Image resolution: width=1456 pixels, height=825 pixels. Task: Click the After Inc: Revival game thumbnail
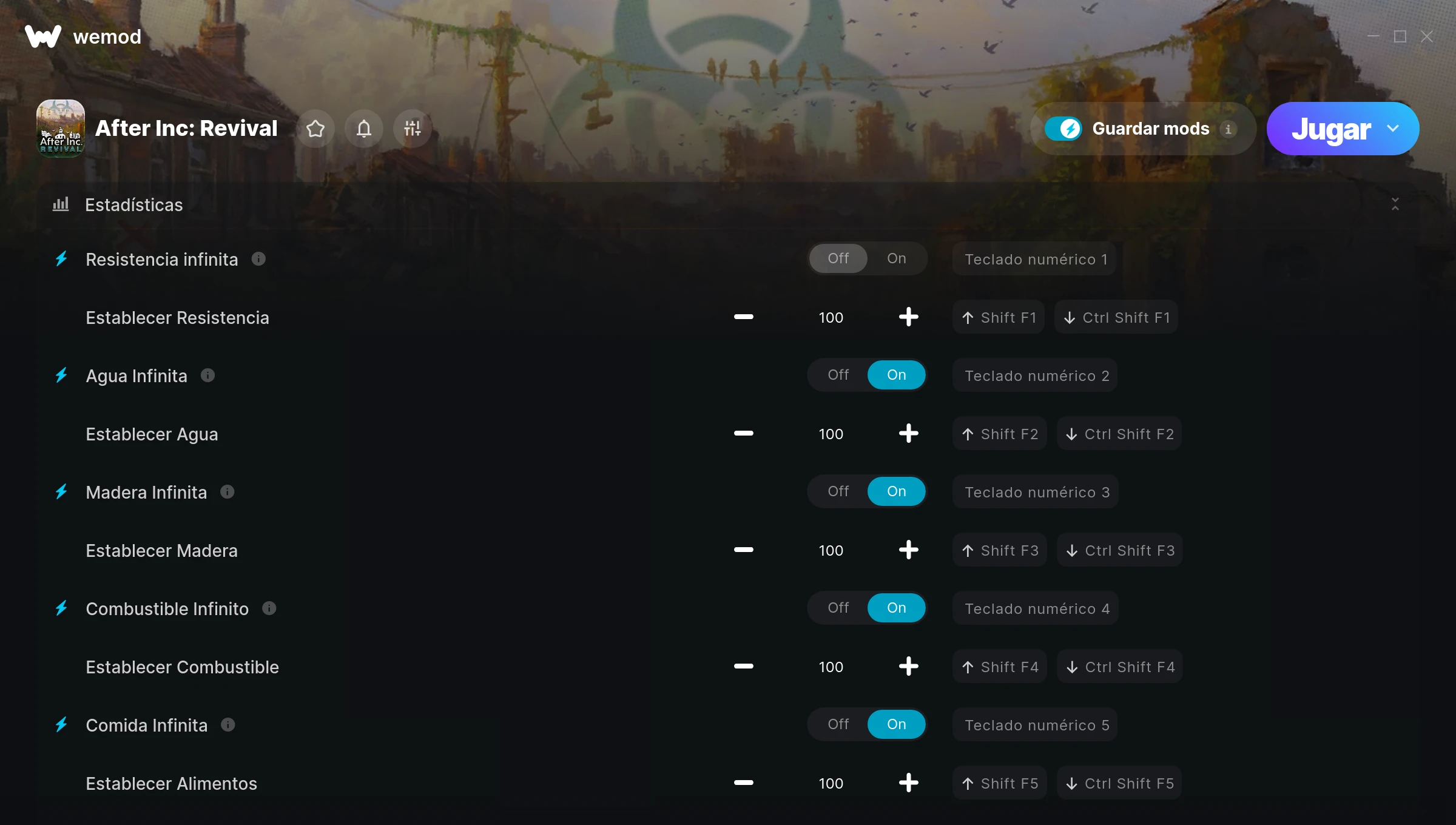tap(61, 129)
